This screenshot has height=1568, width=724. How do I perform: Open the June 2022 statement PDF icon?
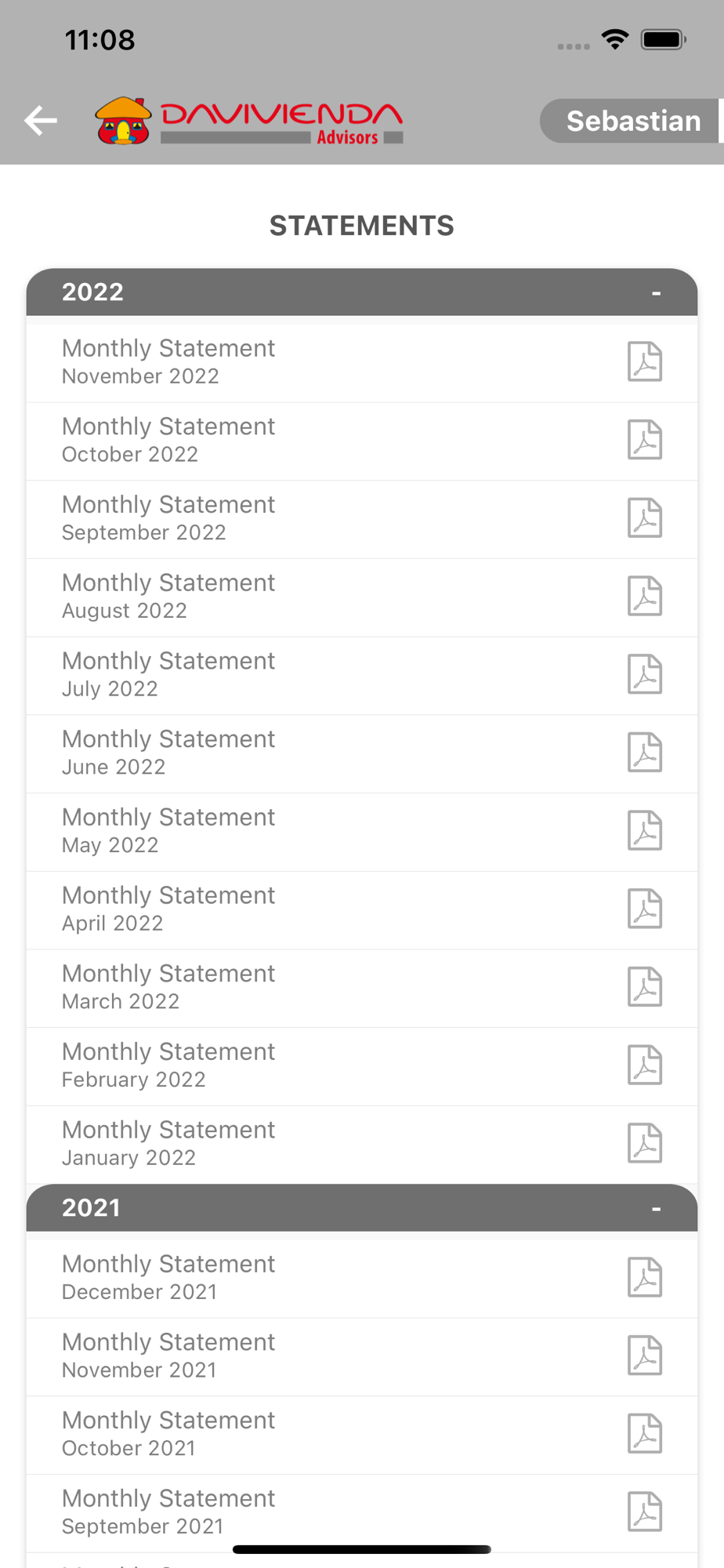[645, 753]
